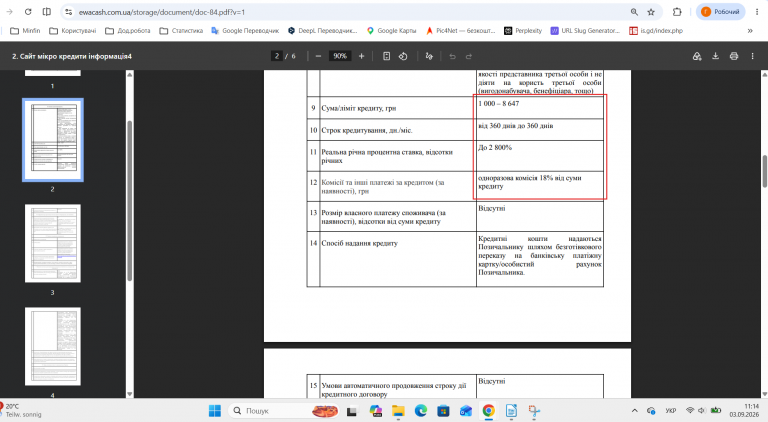Click the PDF redo arrow
This screenshot has width=768, height=422.
pos(469,56)
